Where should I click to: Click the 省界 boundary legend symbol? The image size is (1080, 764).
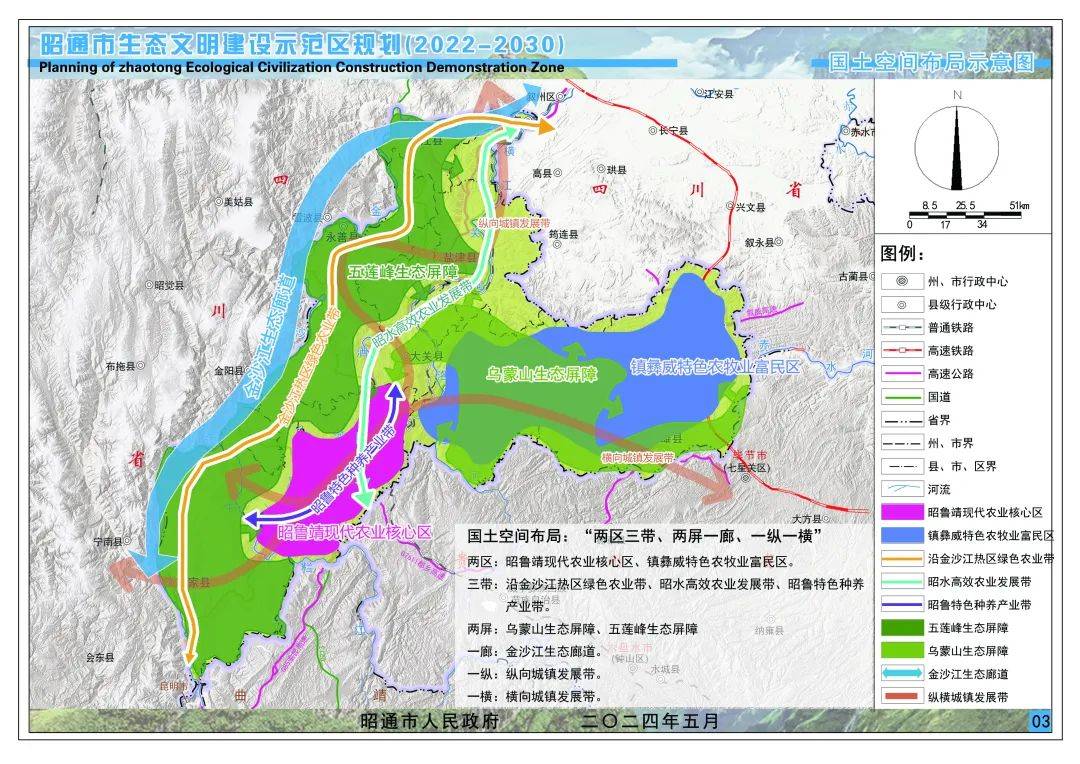(x=902, y=420)
